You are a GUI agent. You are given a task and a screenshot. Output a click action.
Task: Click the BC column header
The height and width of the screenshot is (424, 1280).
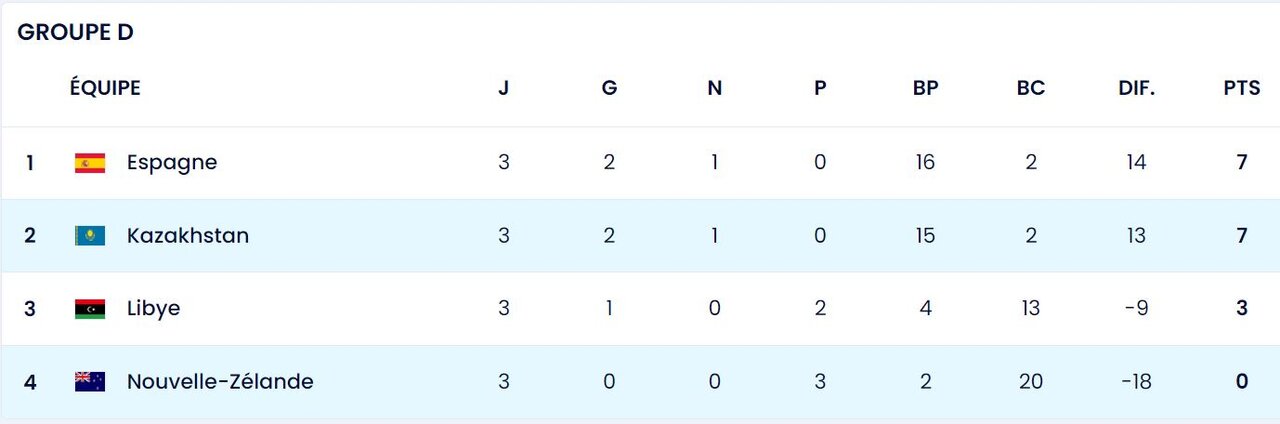[1030, 88]
